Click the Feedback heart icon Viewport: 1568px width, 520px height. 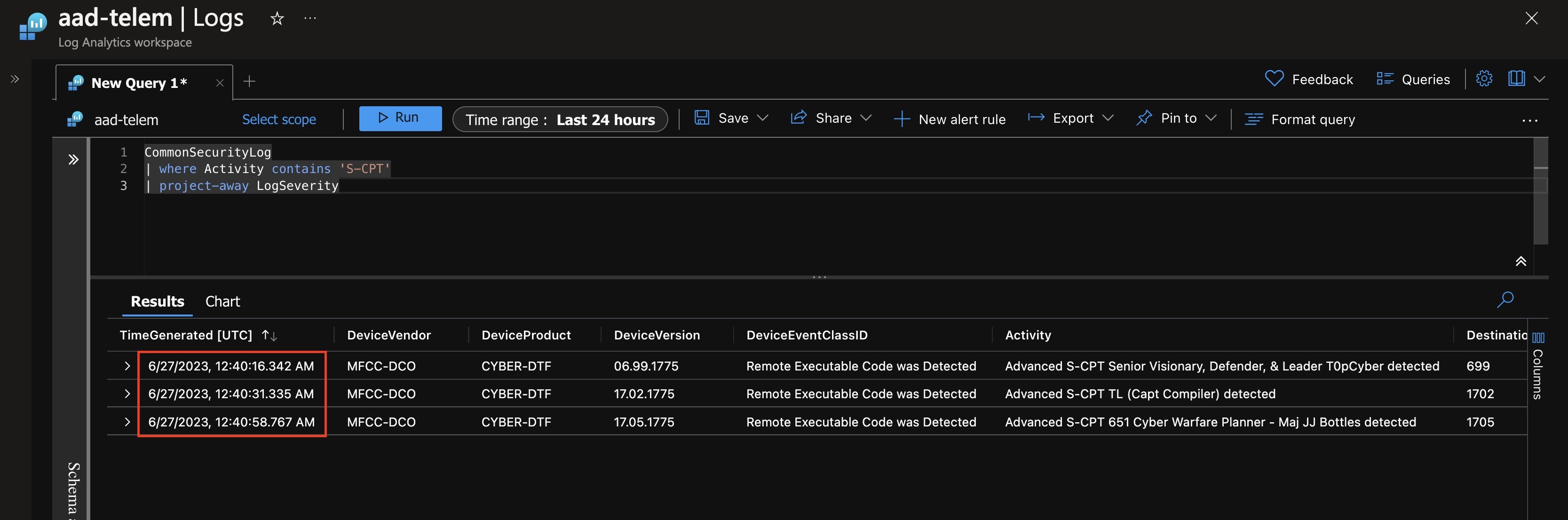tap(1274, 79)
